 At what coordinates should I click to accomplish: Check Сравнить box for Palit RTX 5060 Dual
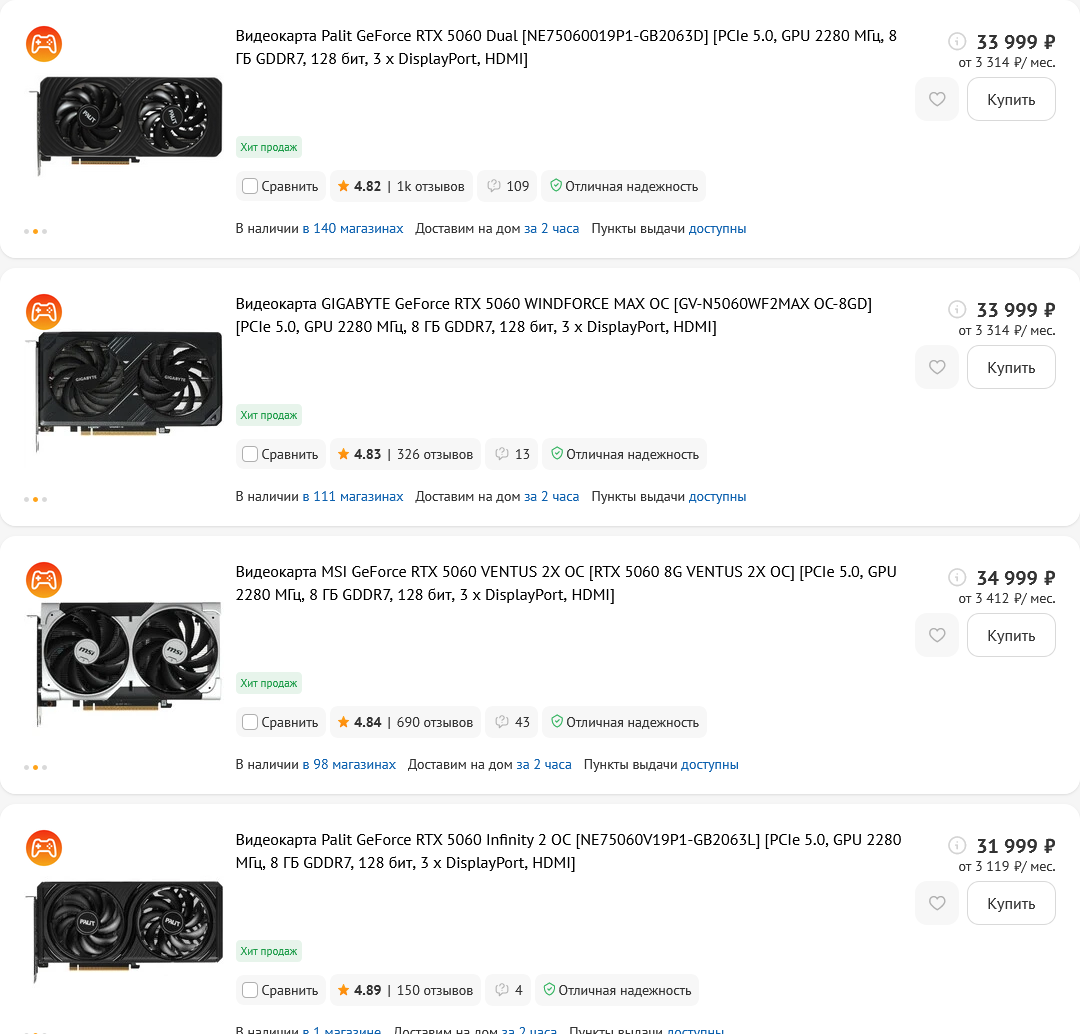(x=250, y=186)
